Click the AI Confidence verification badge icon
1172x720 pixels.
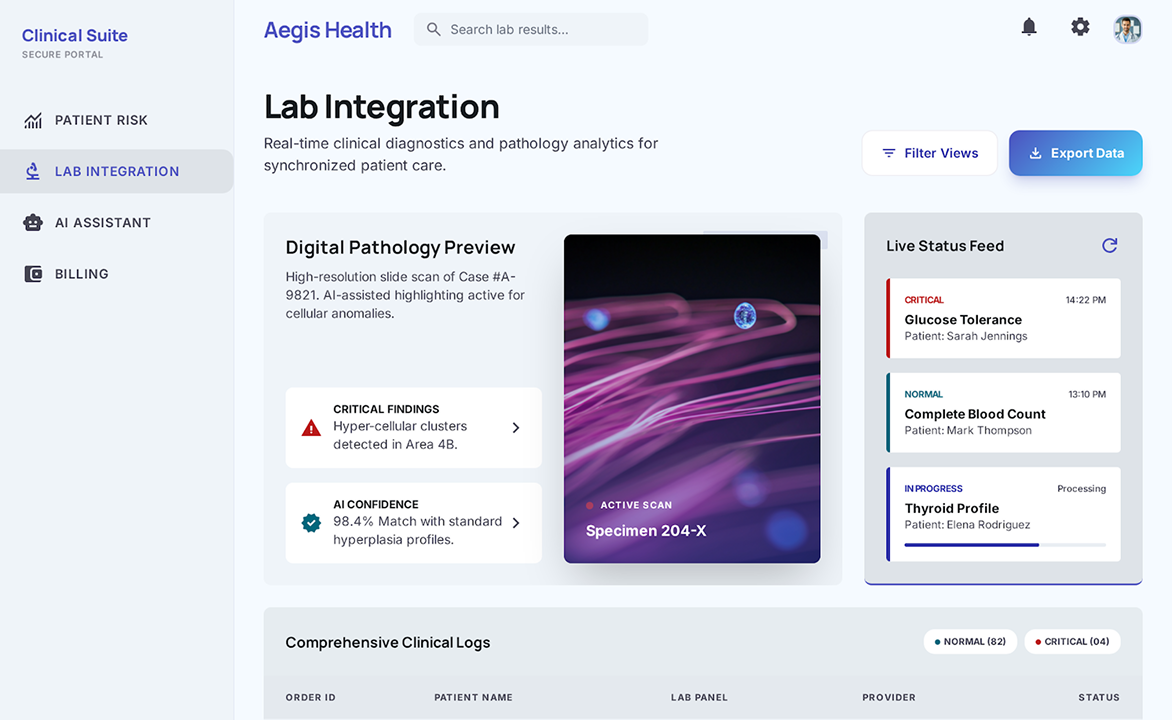311,522
